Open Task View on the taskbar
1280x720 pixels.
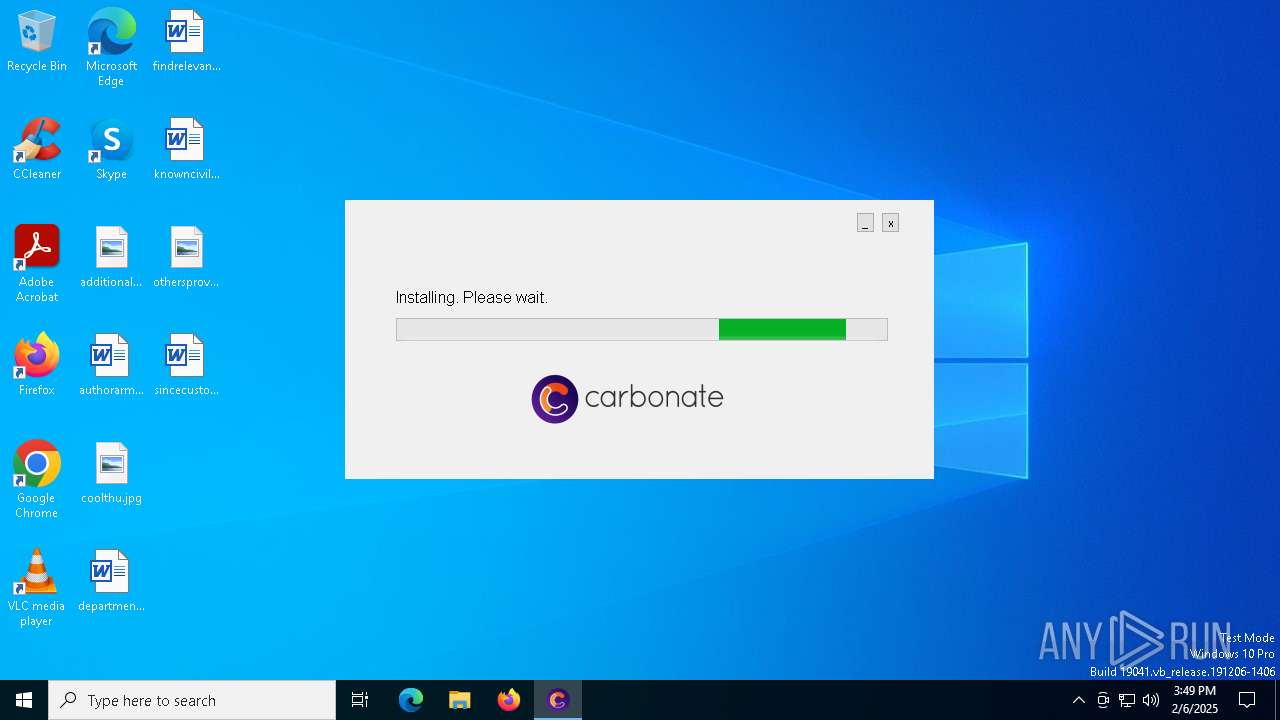[x=360, y=700]
